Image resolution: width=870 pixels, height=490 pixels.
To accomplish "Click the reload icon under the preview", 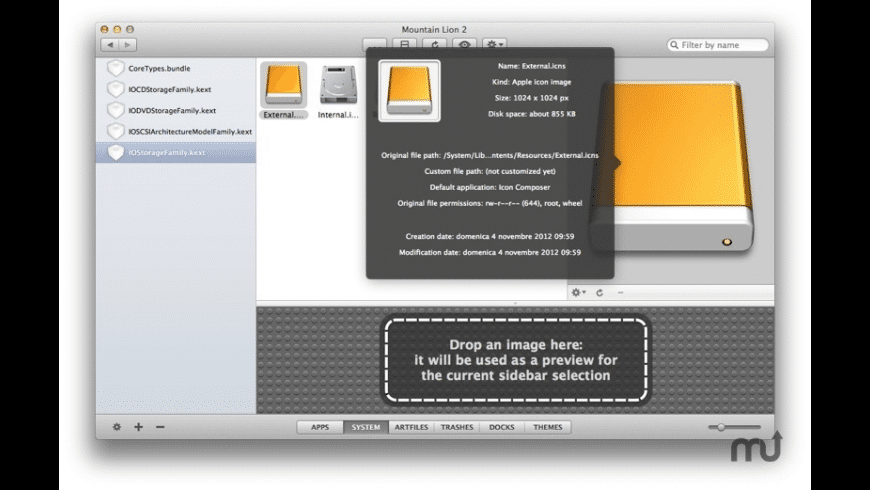I will [599, 292].
